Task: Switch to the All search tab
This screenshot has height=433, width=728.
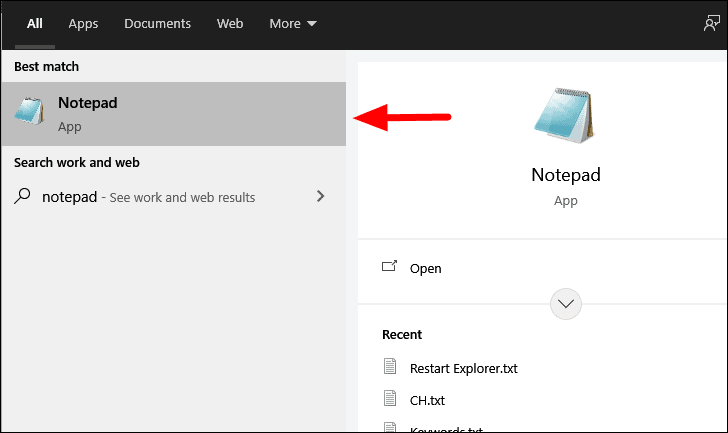Action: 35,24
